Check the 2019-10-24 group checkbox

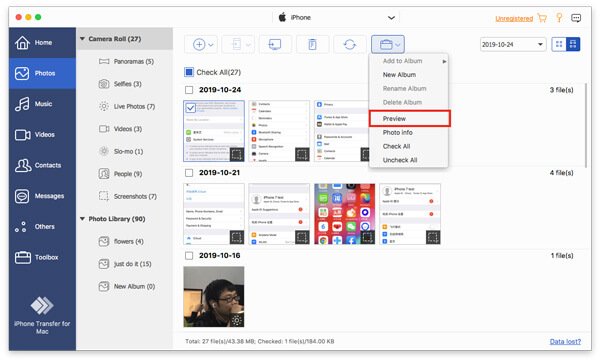[x=189, y=90]
